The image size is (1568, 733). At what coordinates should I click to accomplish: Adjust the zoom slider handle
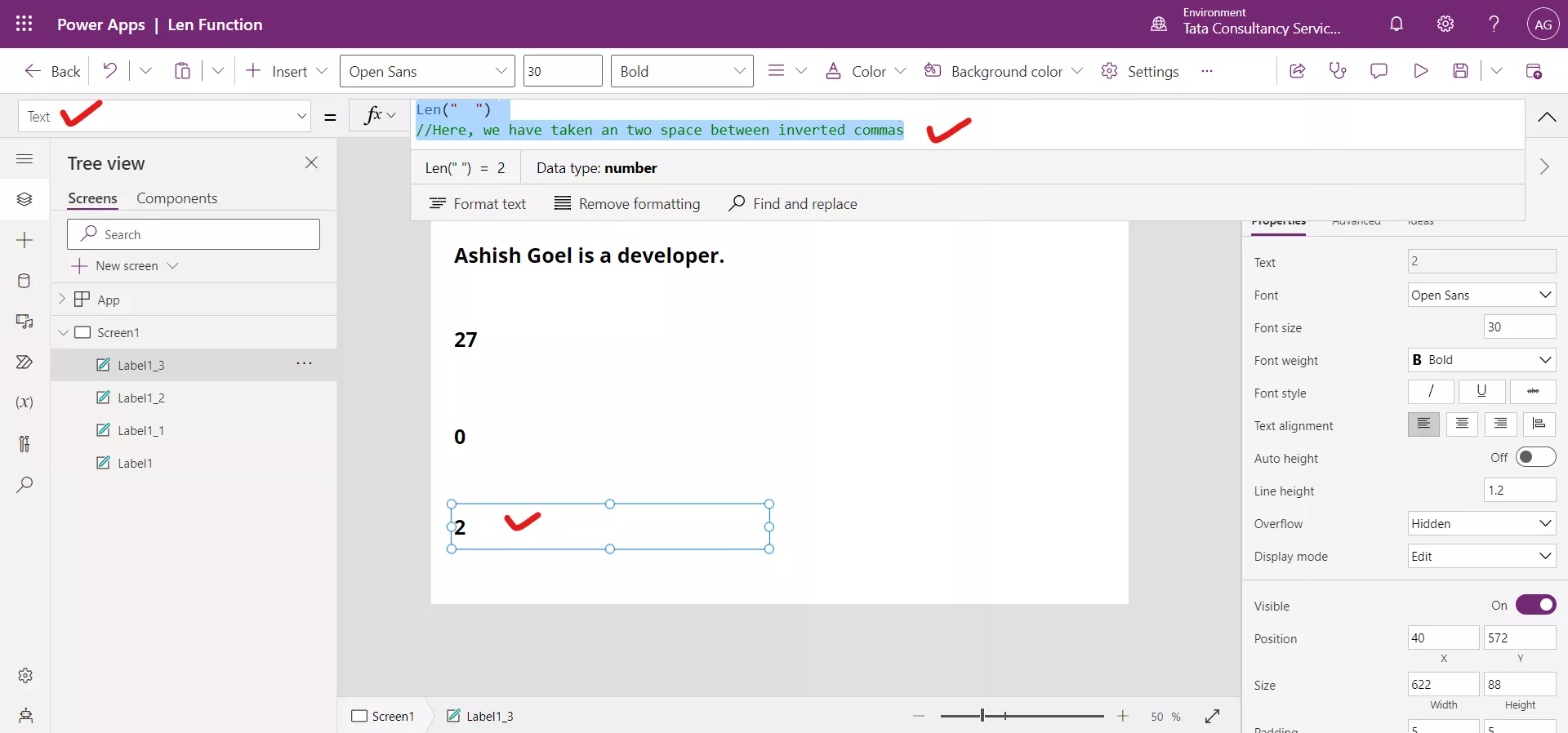(x=982, y=716)
